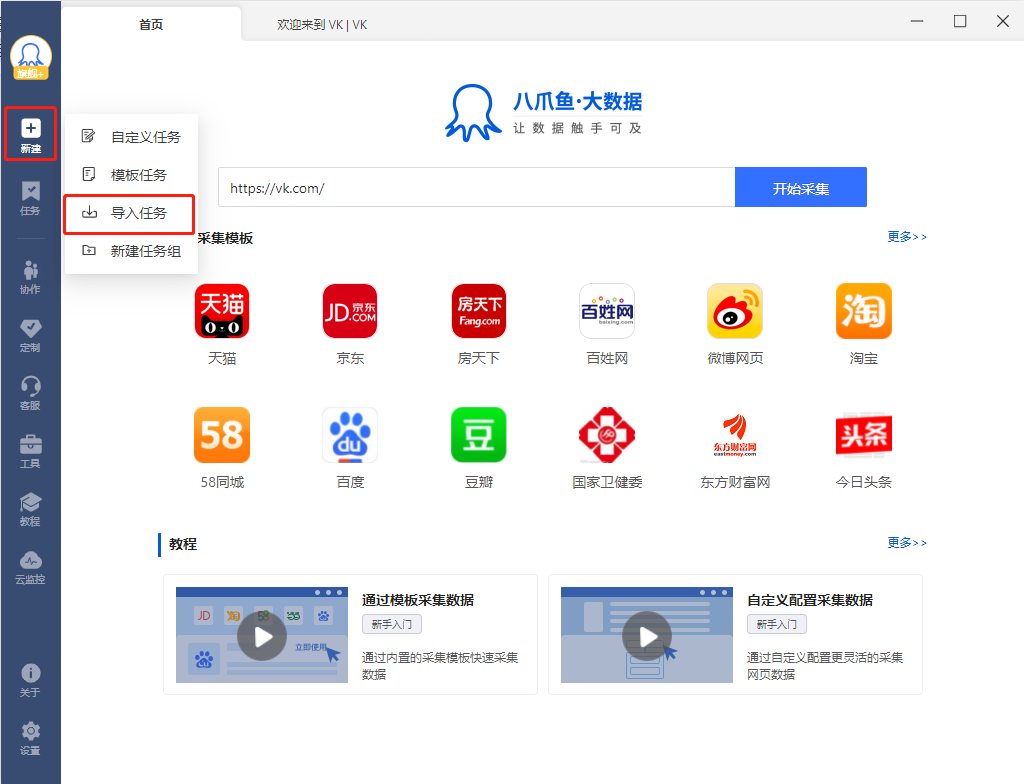Select the 国家卫健委 template icon
Viewport: 1024px width, 784px height.
pos(607,435)
